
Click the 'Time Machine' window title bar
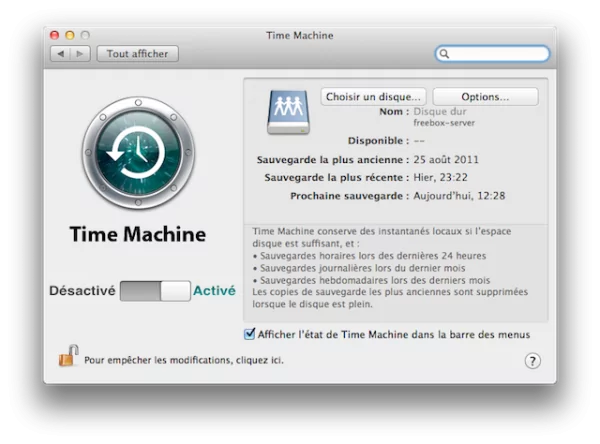(x=300, y=35)
